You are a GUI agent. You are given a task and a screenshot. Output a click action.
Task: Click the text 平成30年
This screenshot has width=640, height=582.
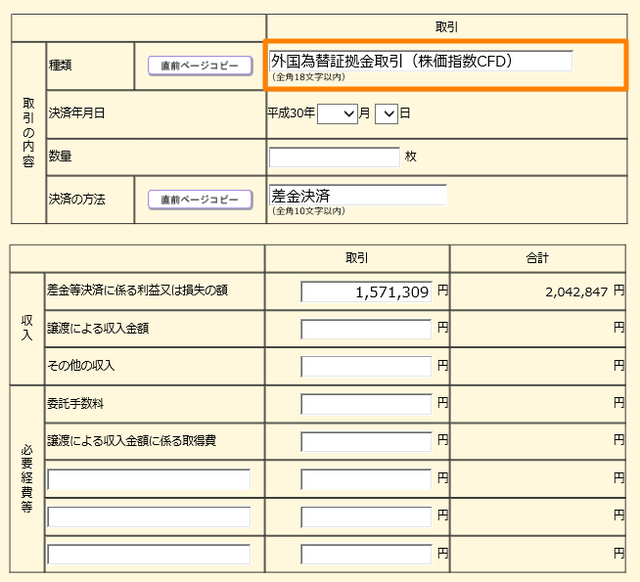pyautogui.click(x=291, y=113)
